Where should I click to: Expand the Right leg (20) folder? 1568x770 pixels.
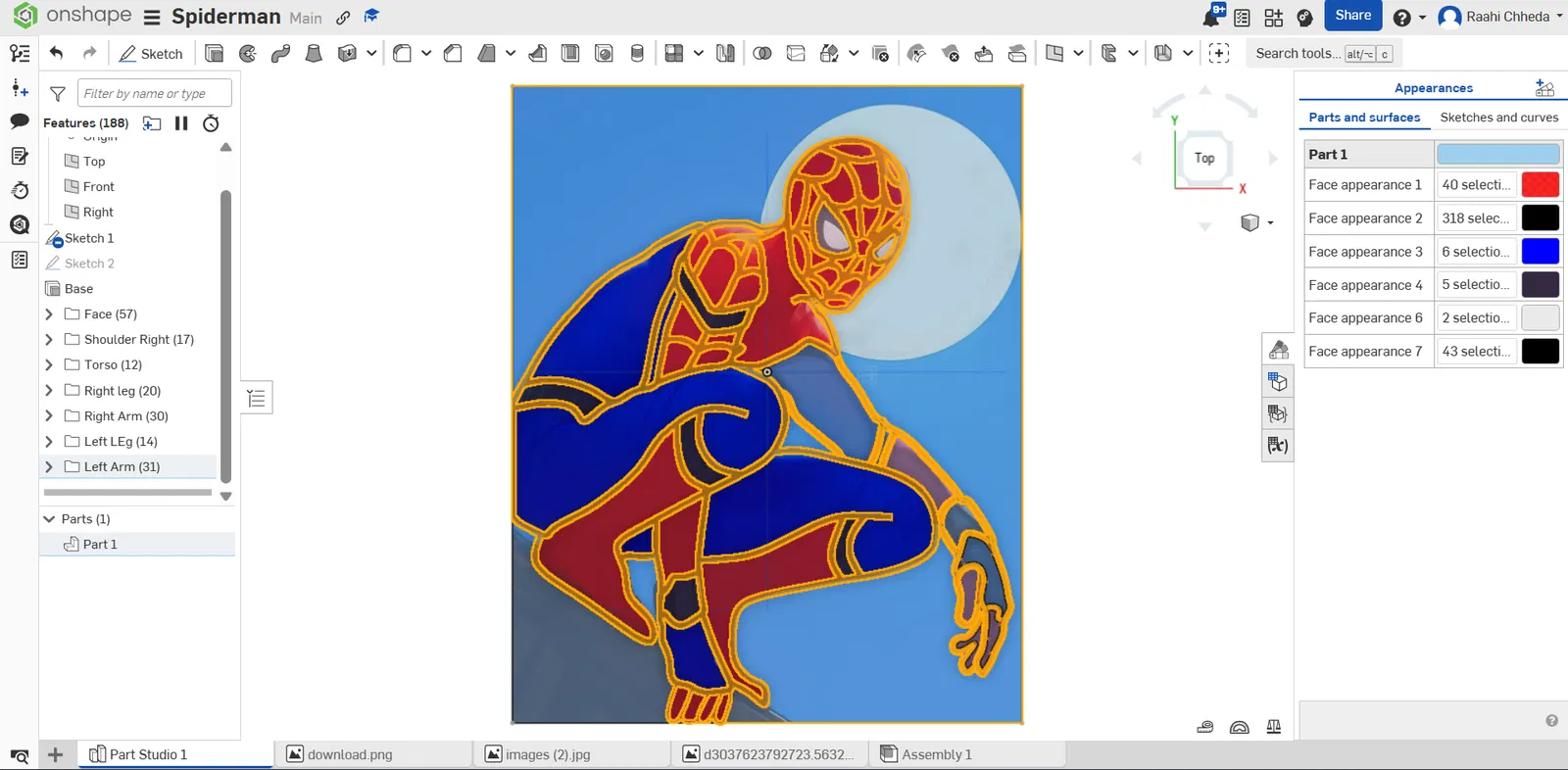coord(49,391)
